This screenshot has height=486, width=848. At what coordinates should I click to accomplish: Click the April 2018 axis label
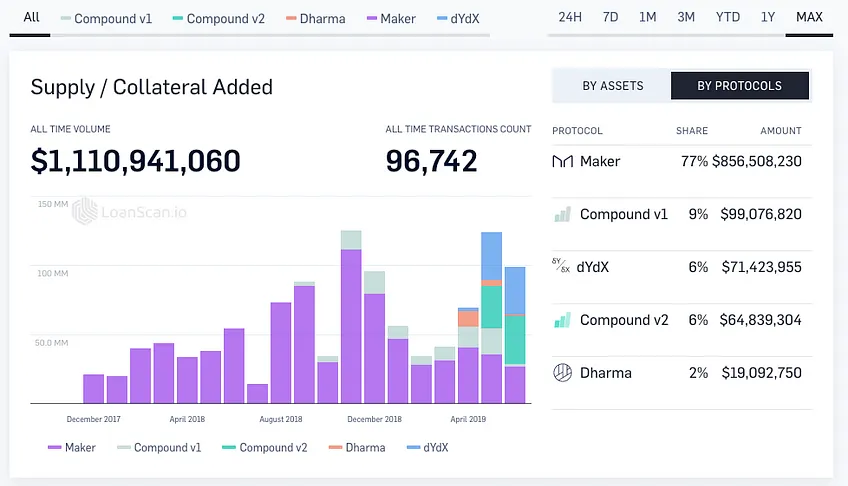[187, 419]
